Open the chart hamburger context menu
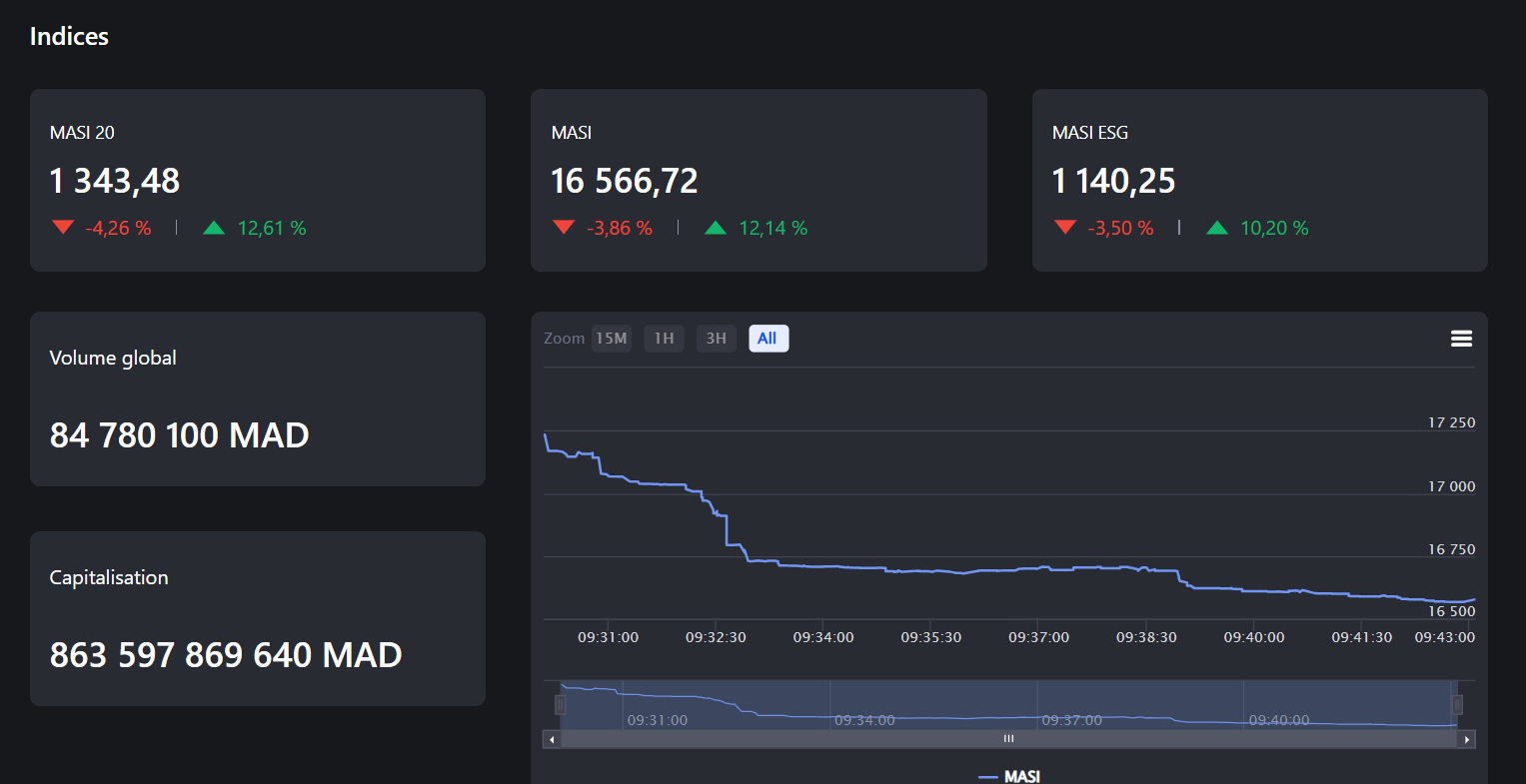Image resolution: width=1526 pixels, height=784 pixels. pos(1461,340)
